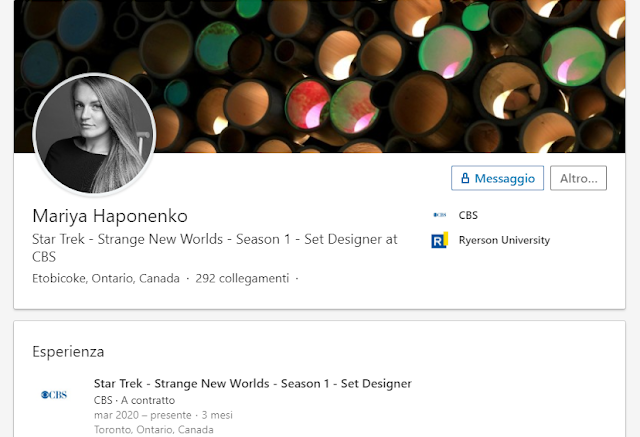Click the Etobicoke, Ontario, Canada location
The height and width of the screenshot is (437, 640).
click(x=106, y=278)
